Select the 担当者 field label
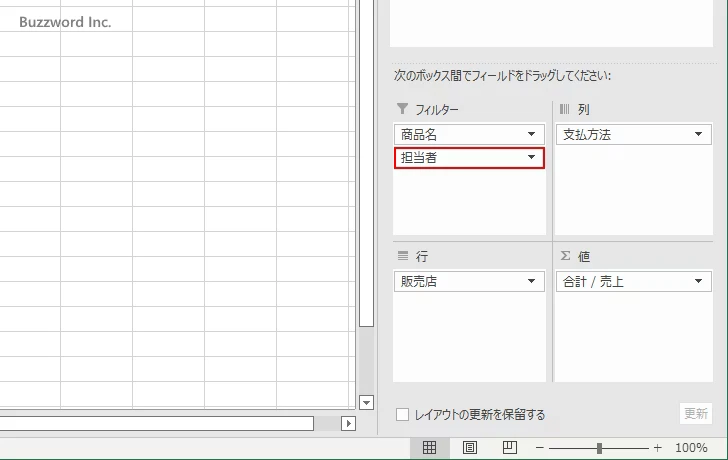The image size is (728, 460). 419,157
